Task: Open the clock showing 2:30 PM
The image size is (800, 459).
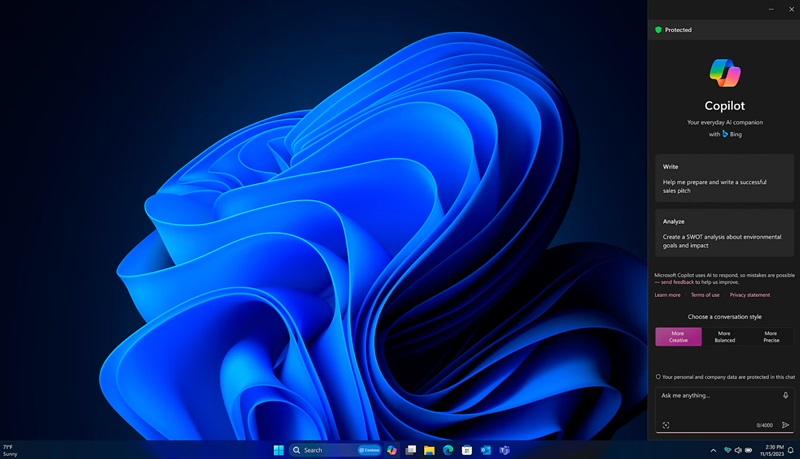Action: [x=771, y=450]
